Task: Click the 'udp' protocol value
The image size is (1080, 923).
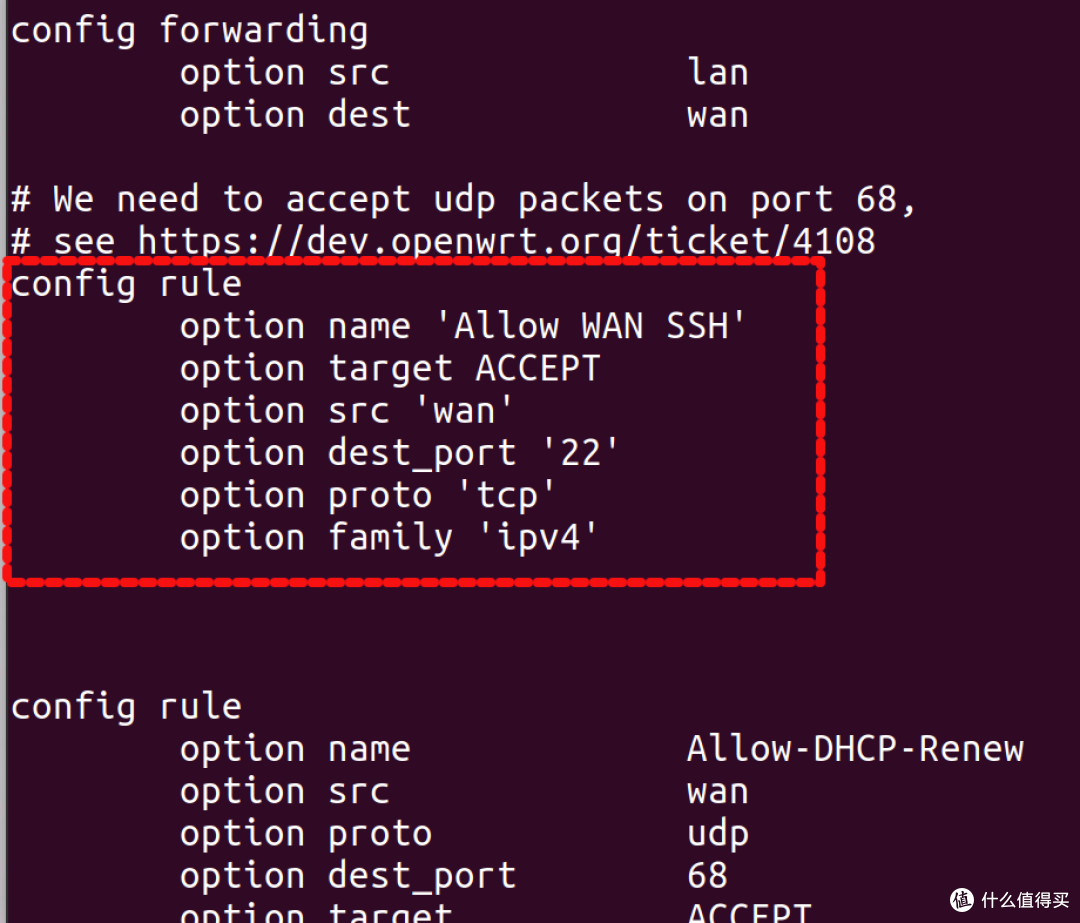Action: pos(717,834)
